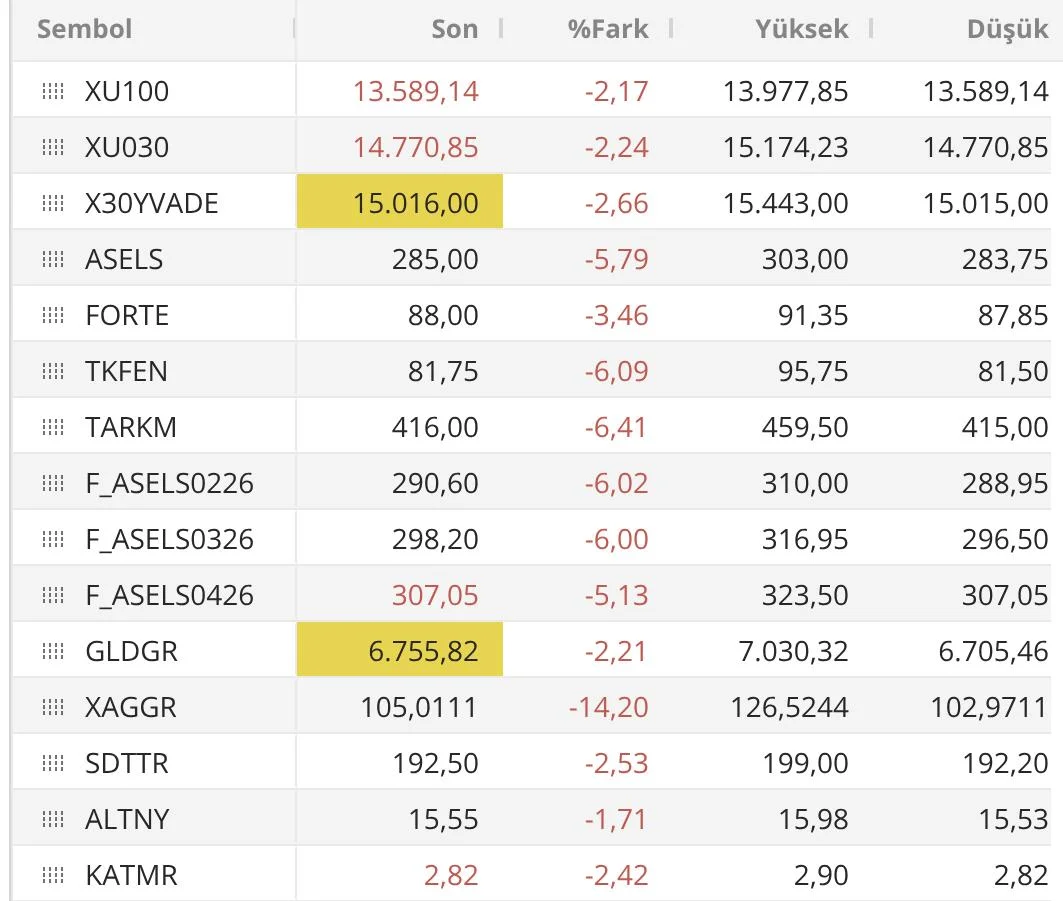The width and height of the screenshot is (1063, 901).
Task: Sort by the Son column header
Action: pos(454,29)
